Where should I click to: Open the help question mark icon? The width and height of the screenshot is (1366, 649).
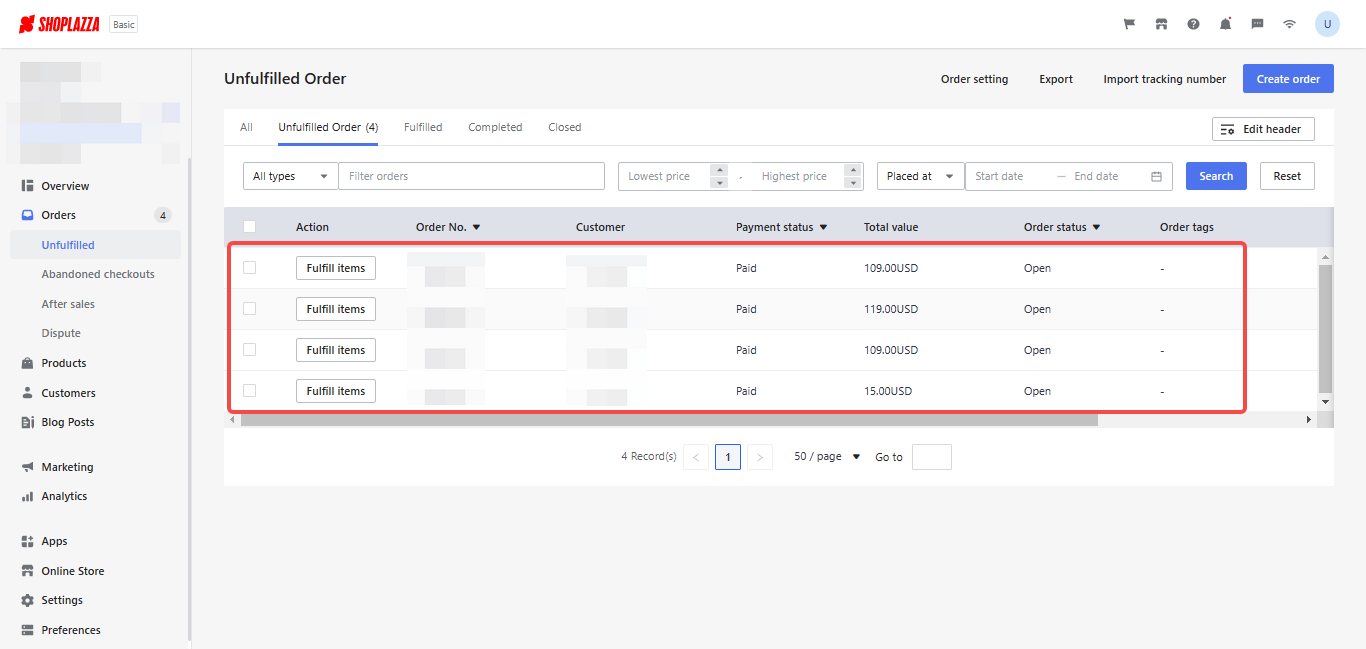tap(1193, 24)
